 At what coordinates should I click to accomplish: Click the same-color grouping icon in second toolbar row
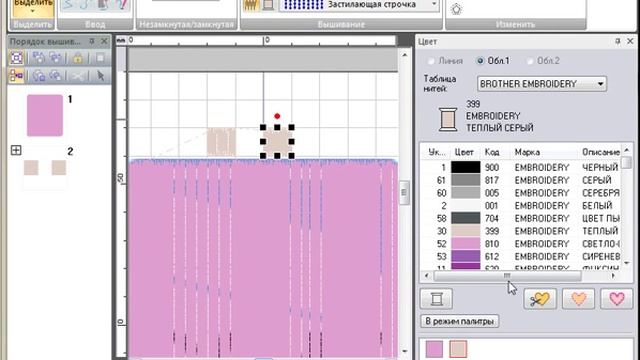pos(16,76)
